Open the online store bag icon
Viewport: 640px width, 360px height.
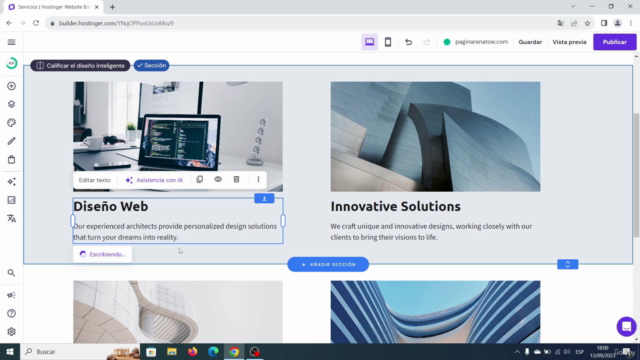(x=11, y=160)
